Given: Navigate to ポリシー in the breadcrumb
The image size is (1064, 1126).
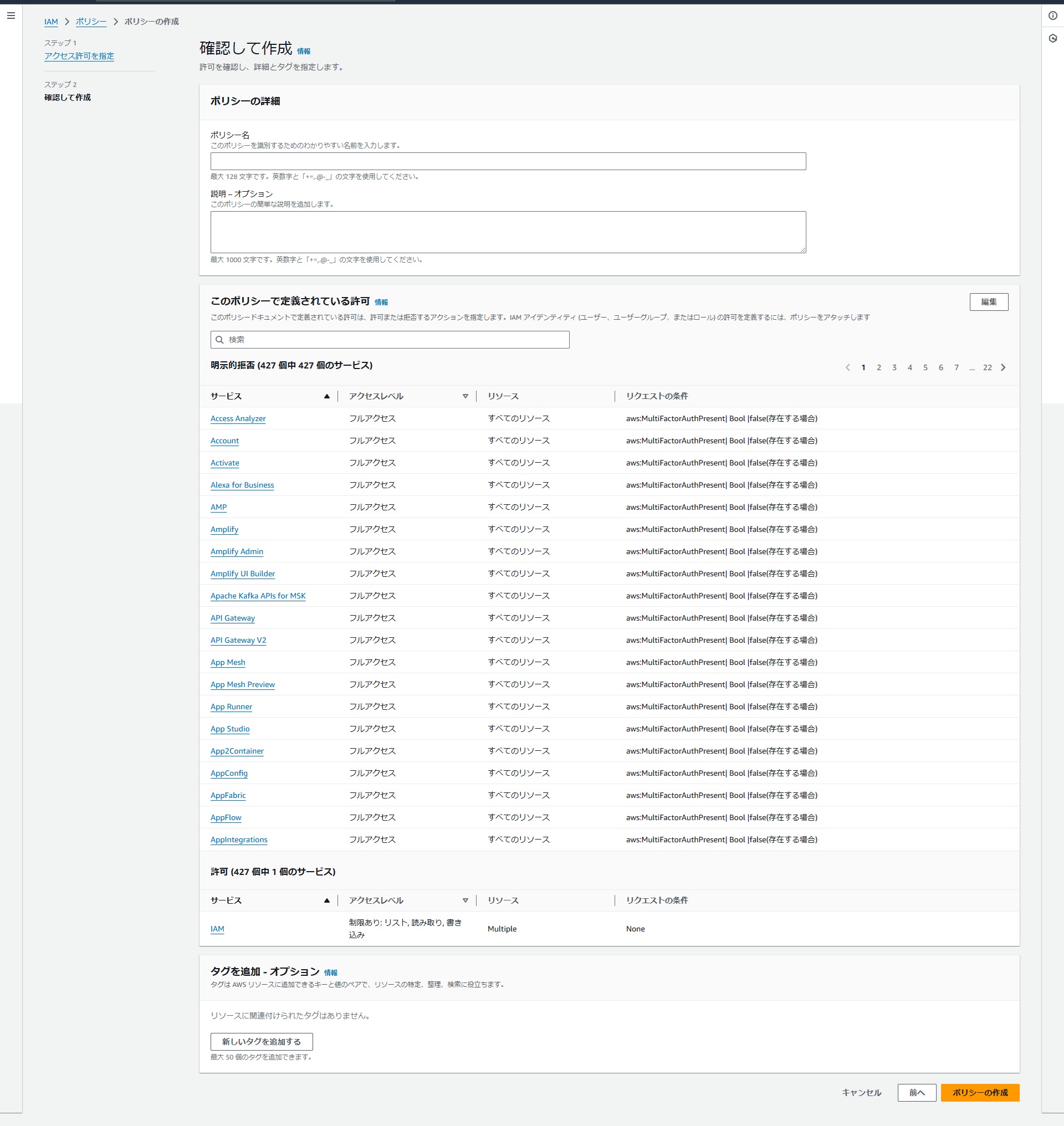Looking at the screenshot, I should (91, 22).
